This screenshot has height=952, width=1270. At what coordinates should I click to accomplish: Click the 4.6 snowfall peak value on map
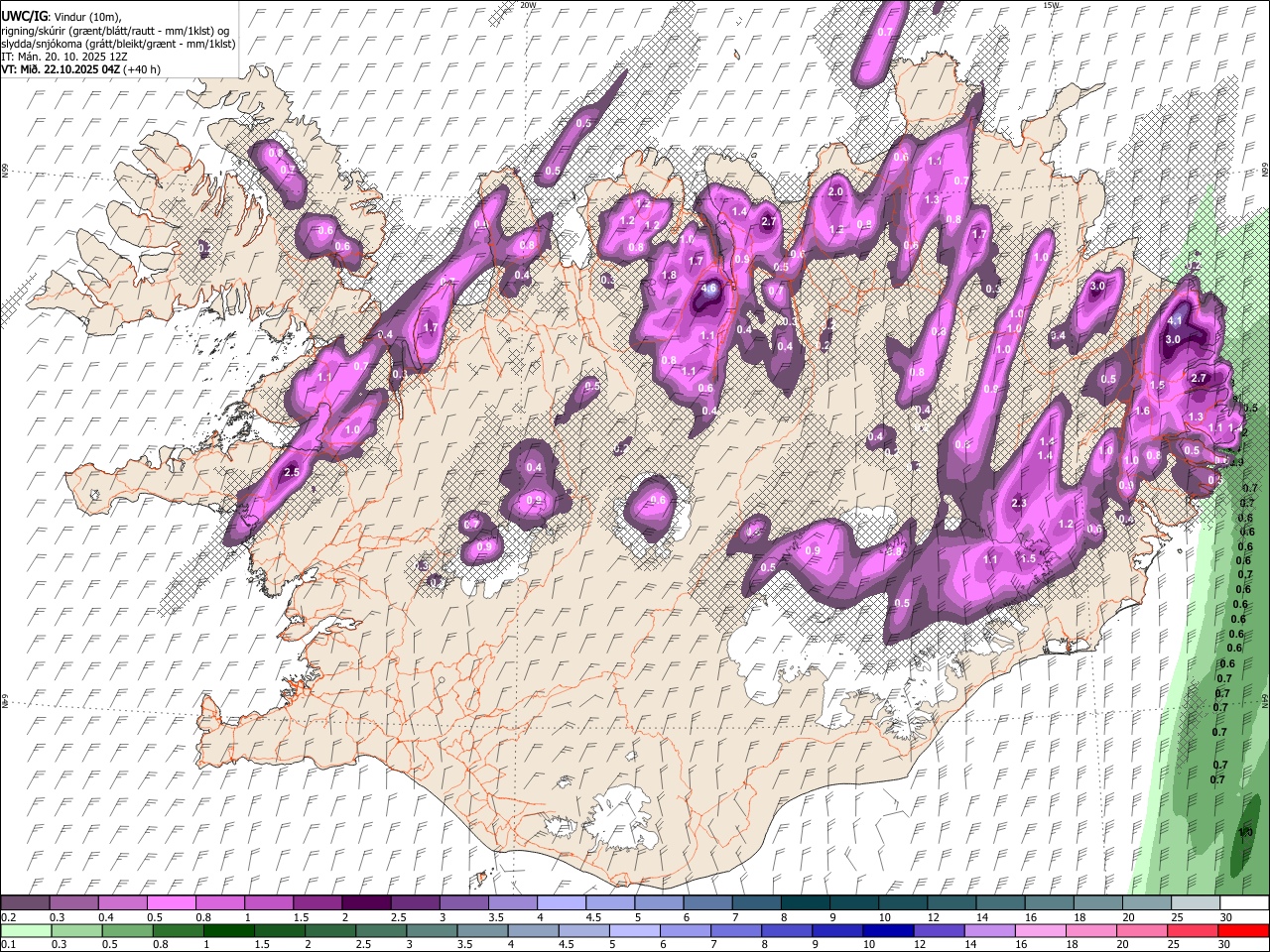tap(708, 289)
